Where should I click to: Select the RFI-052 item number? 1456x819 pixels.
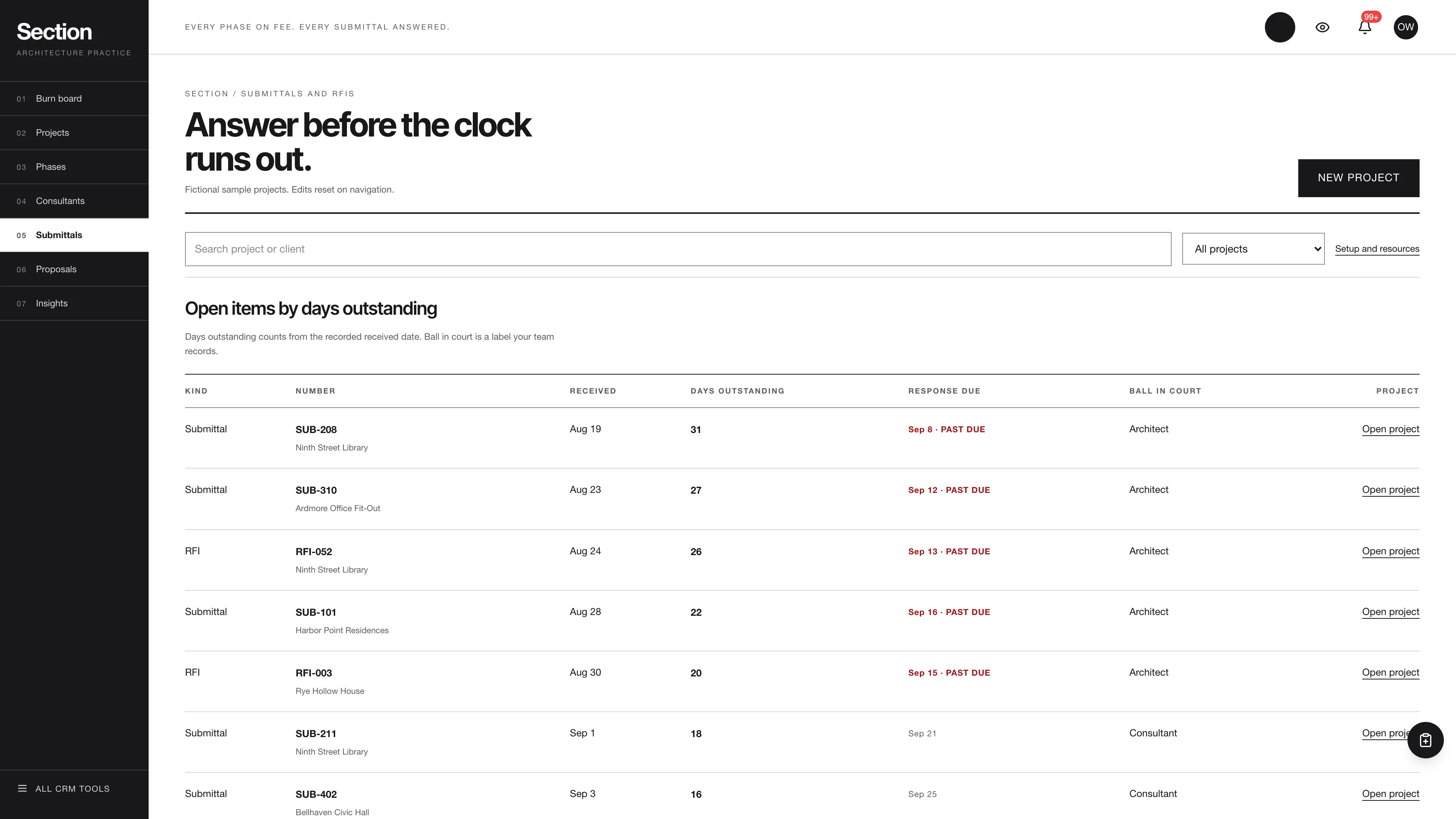point(314,552)
